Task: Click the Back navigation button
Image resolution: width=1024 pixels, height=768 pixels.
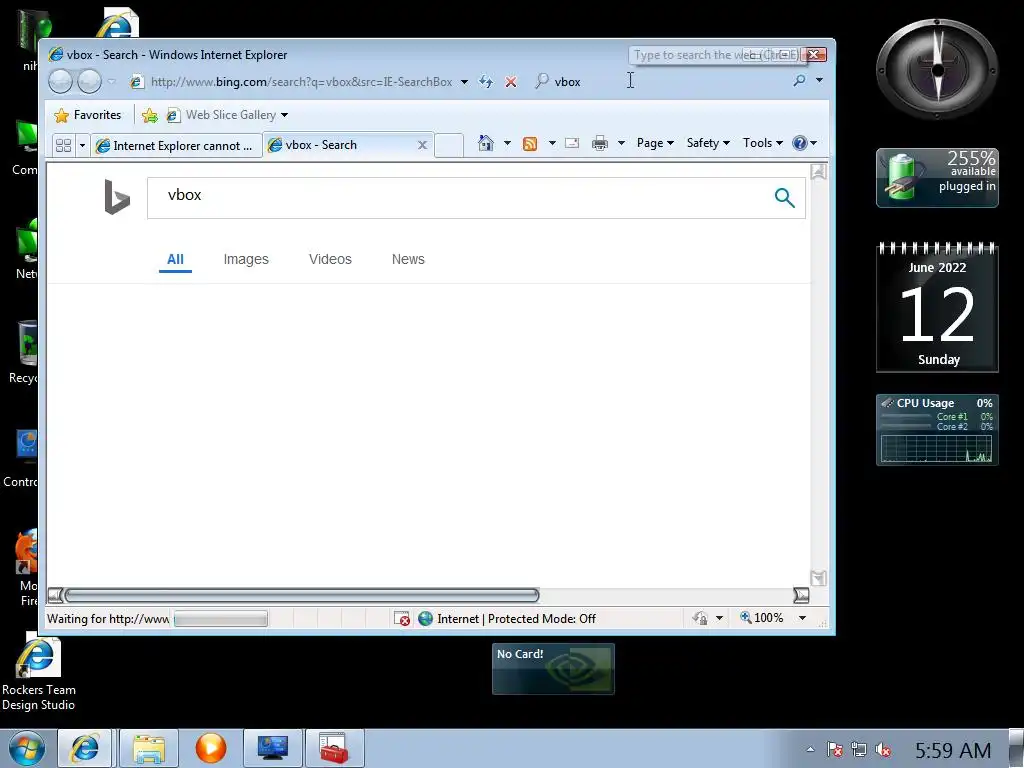Action: coord(61,82)
